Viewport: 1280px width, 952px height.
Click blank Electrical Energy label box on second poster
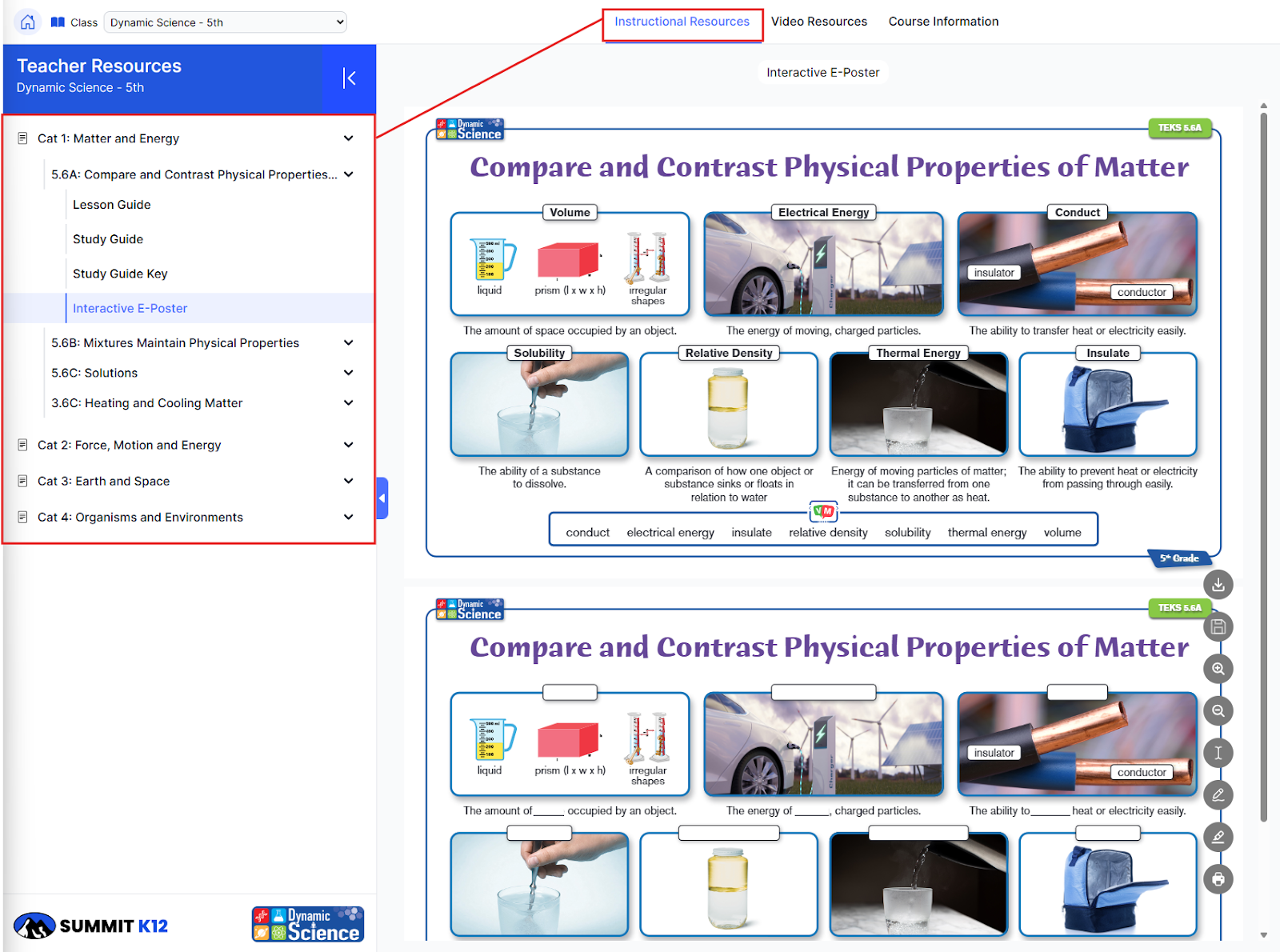click(x=823, y=692)
